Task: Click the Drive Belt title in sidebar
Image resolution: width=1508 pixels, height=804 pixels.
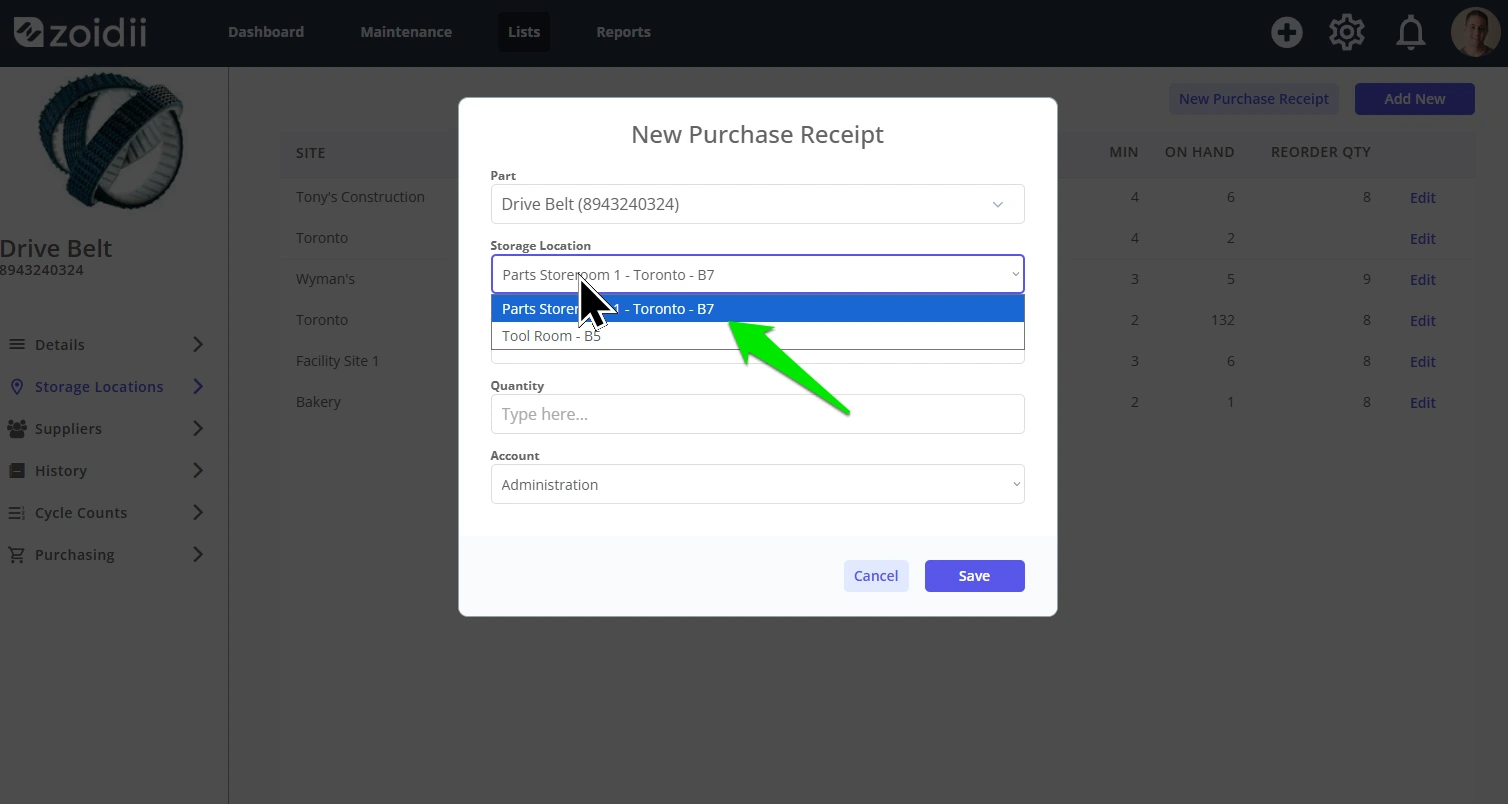Action: [56, 248]
